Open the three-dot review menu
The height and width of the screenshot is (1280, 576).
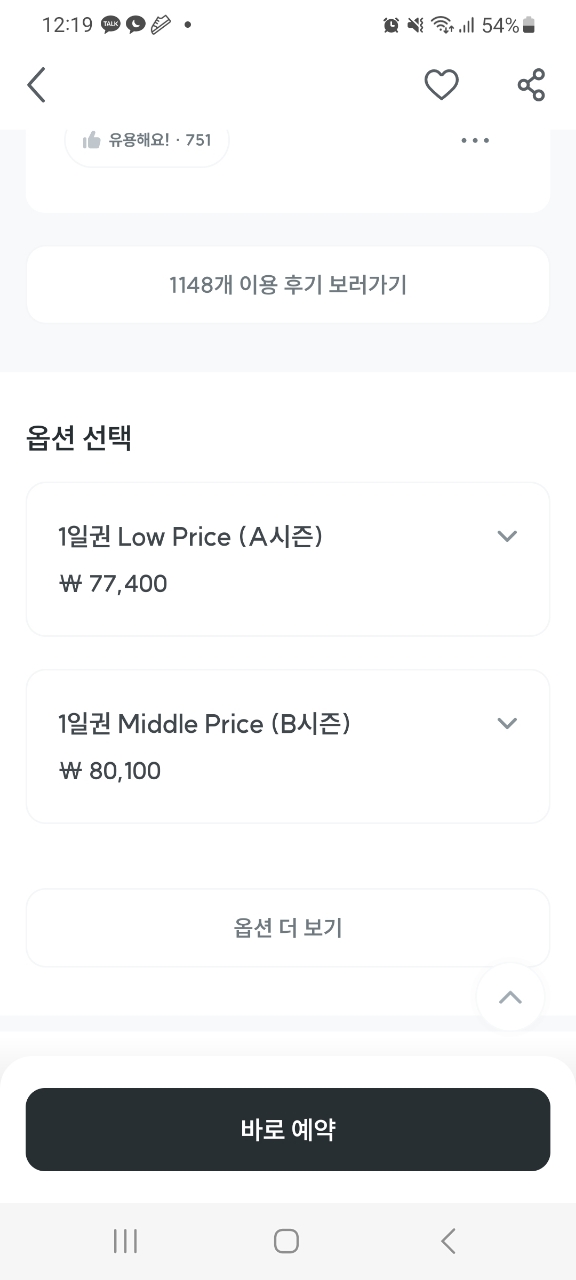pyautogui.click(x=475, y=140)
